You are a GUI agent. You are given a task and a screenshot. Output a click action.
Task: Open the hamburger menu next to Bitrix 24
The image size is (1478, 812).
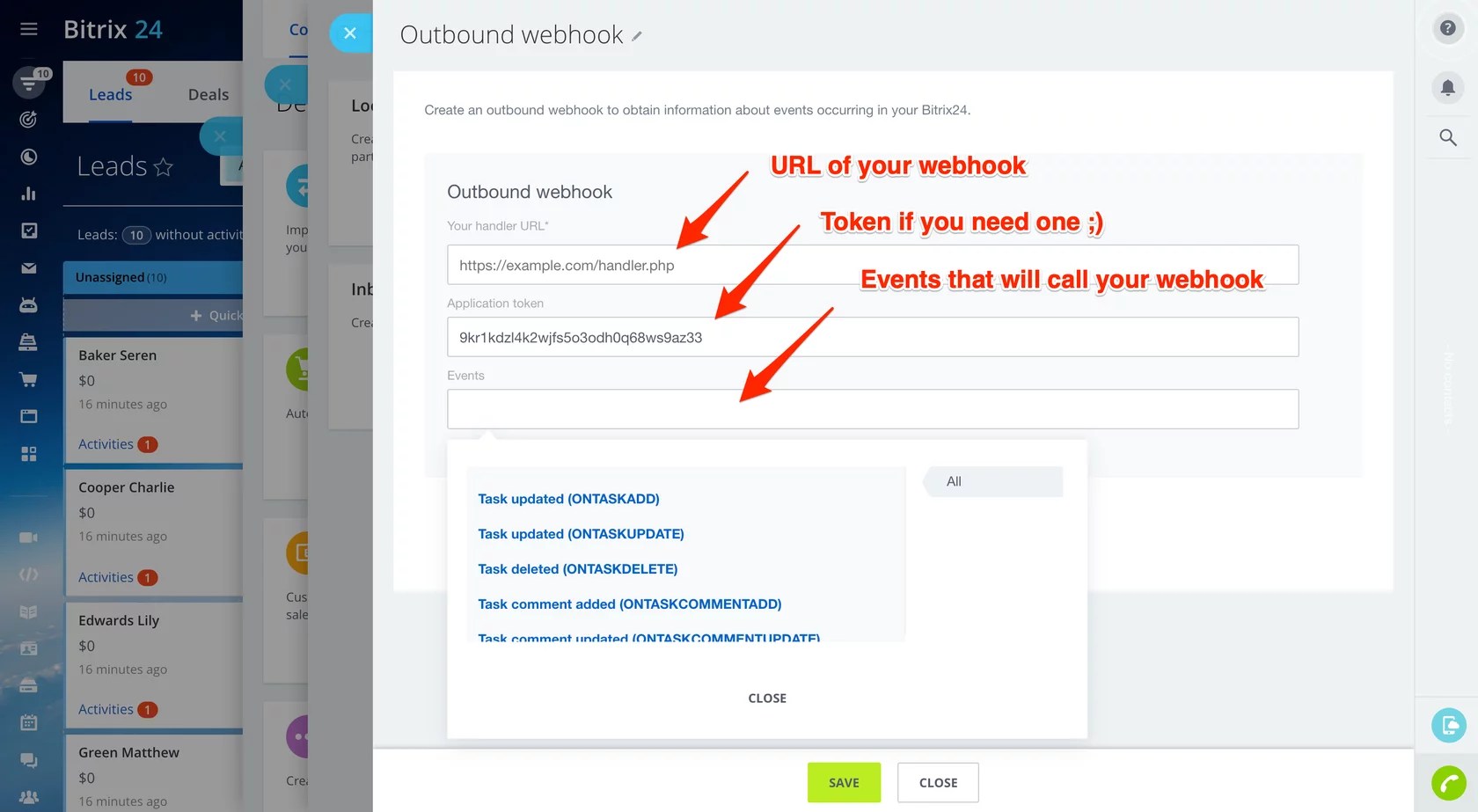(x=28, y=29)
